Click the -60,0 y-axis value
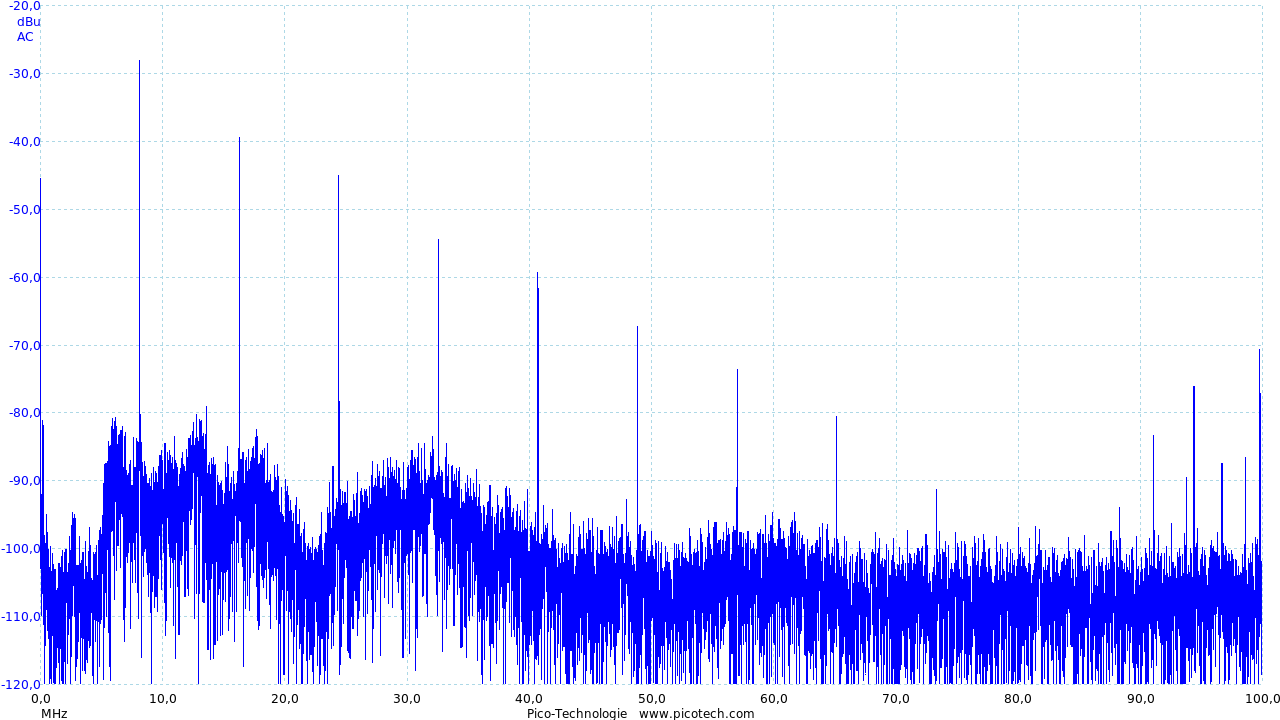Screen dimensions: 1280x720 pos(24,277)
